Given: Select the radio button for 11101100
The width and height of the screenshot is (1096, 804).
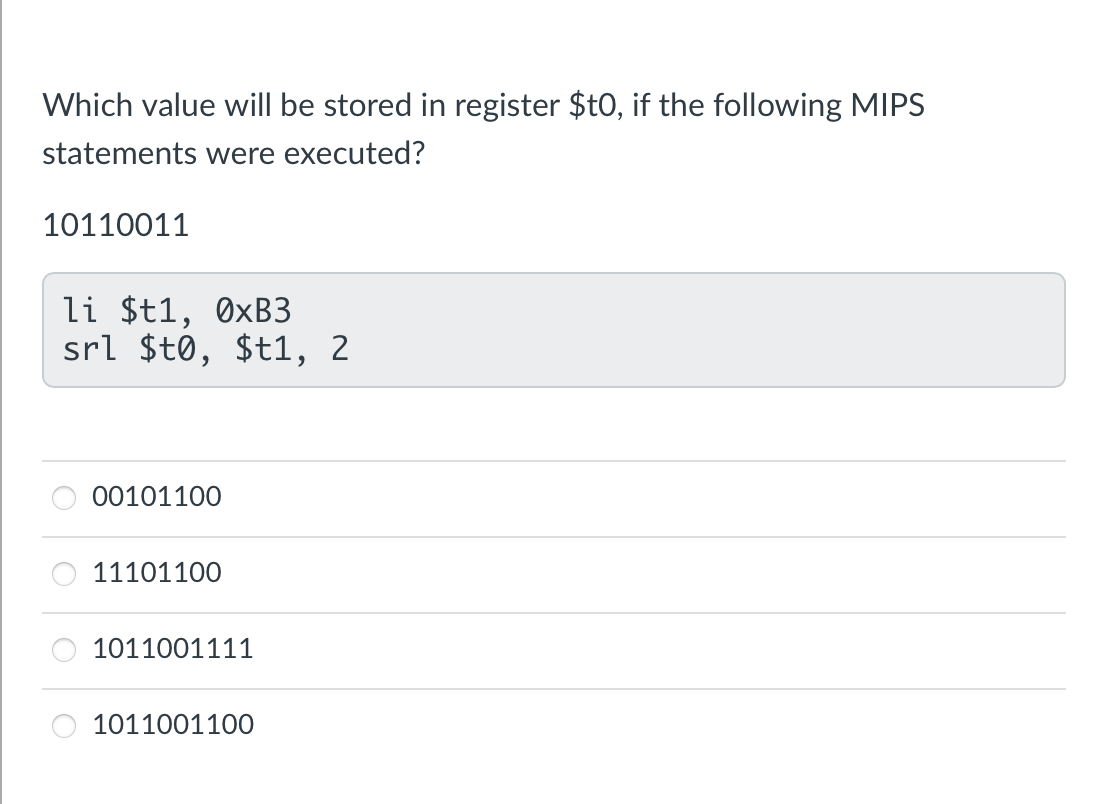Looking at the screenshot, I should click(63, 573).
